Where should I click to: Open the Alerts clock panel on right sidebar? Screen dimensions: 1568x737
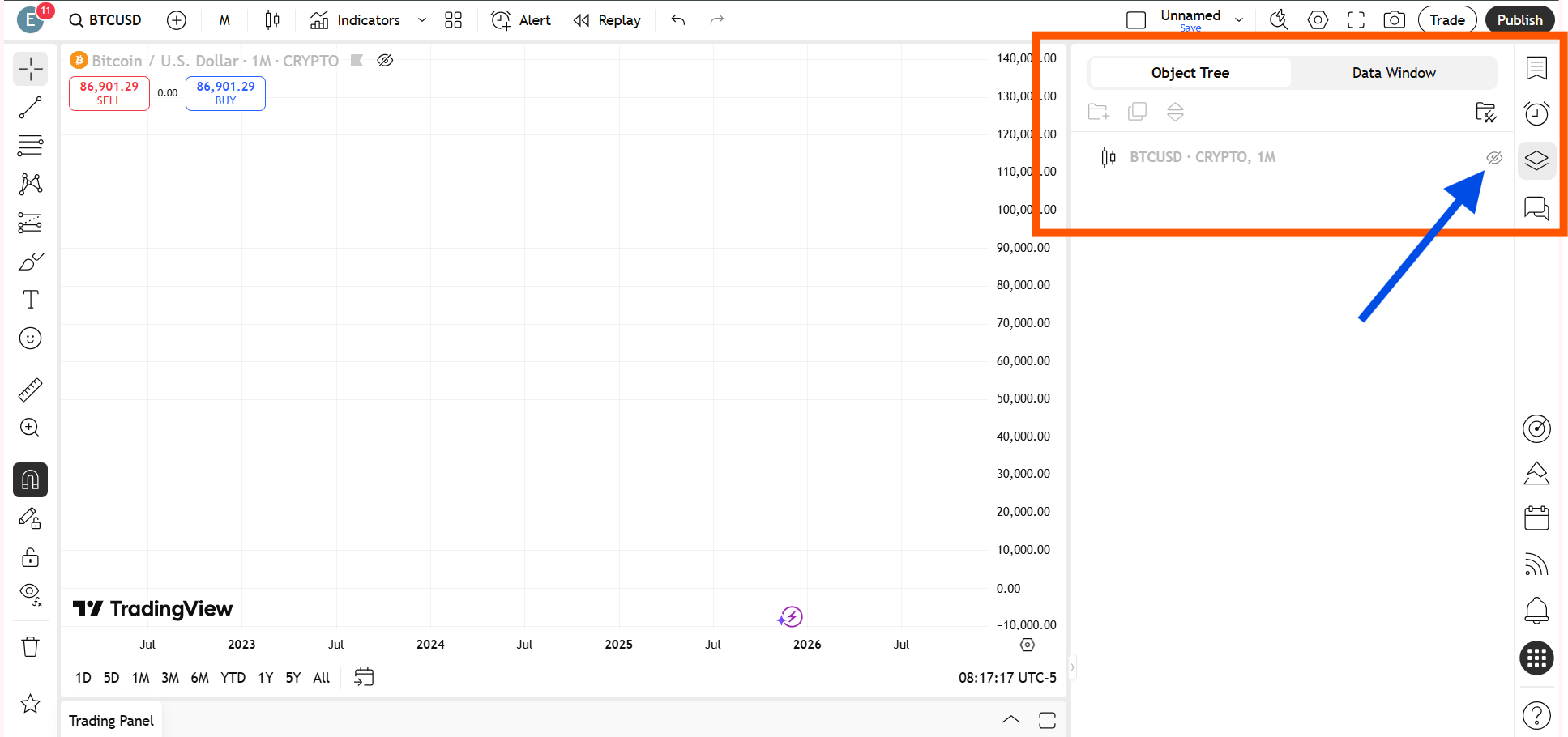[1536, 113]
